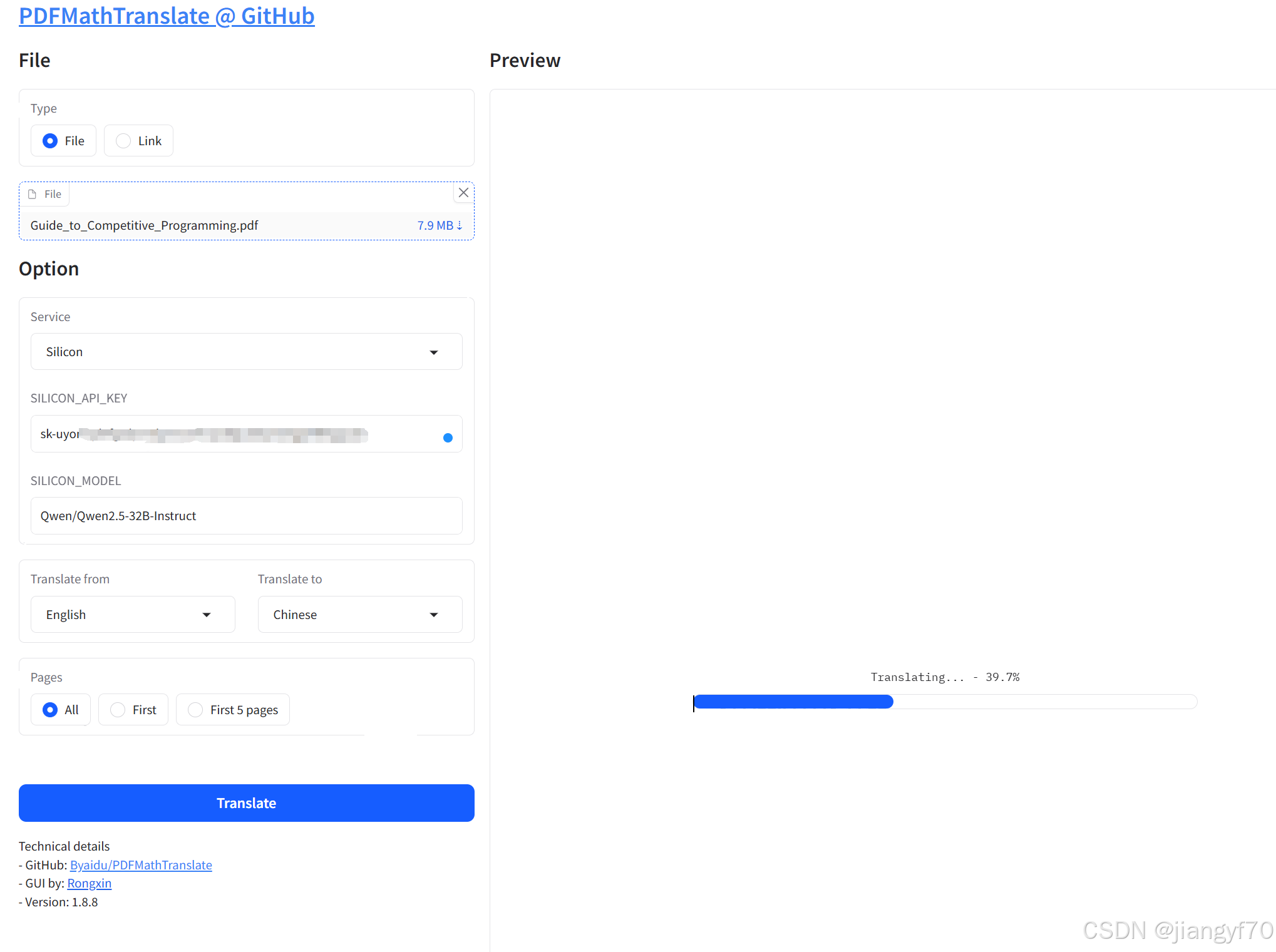
Task: Open PDFMathTranslate @ GitHub header link
Action: [167, 16]
